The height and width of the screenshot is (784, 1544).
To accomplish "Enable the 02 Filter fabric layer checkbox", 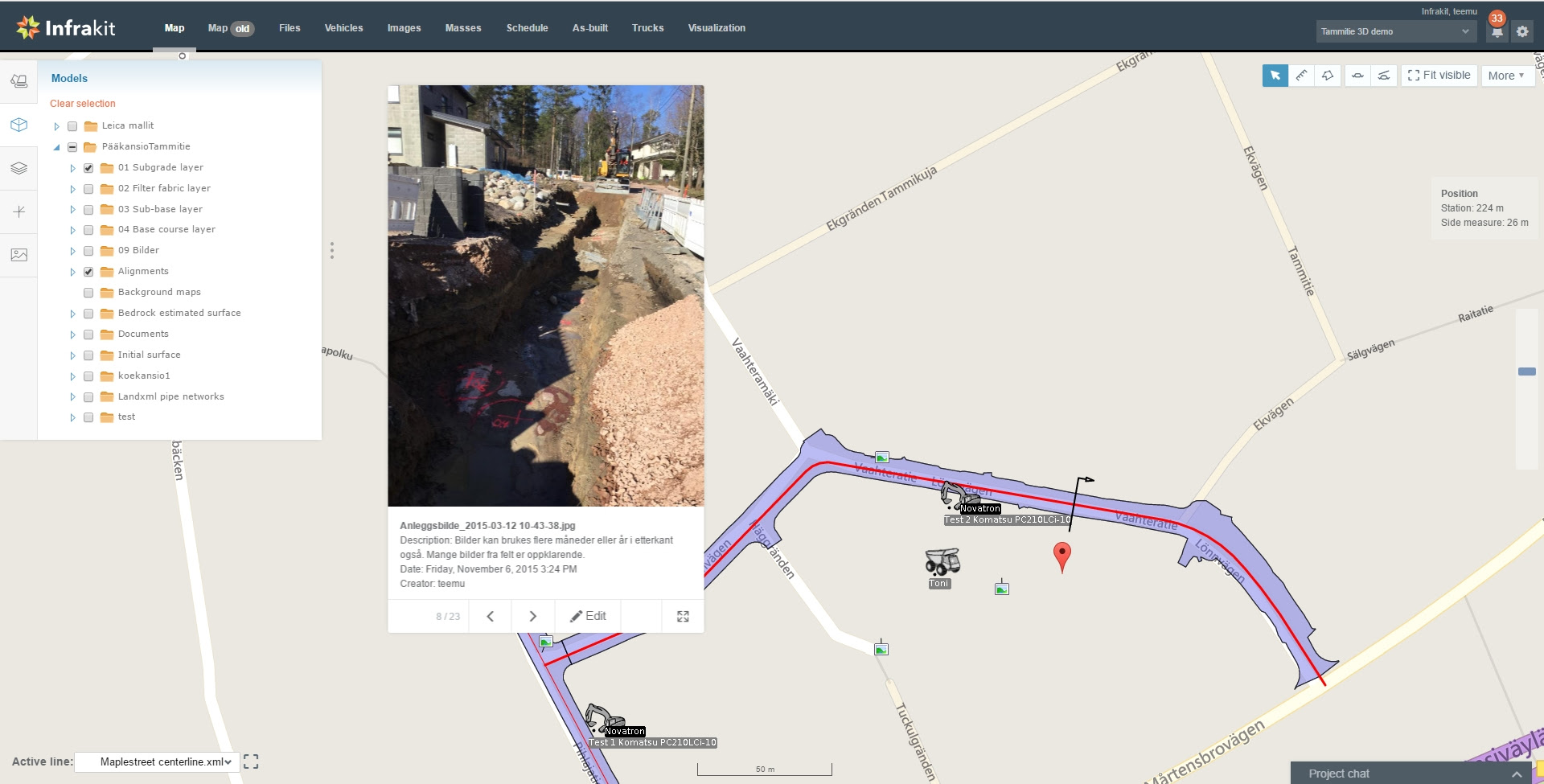I will 88,189.
